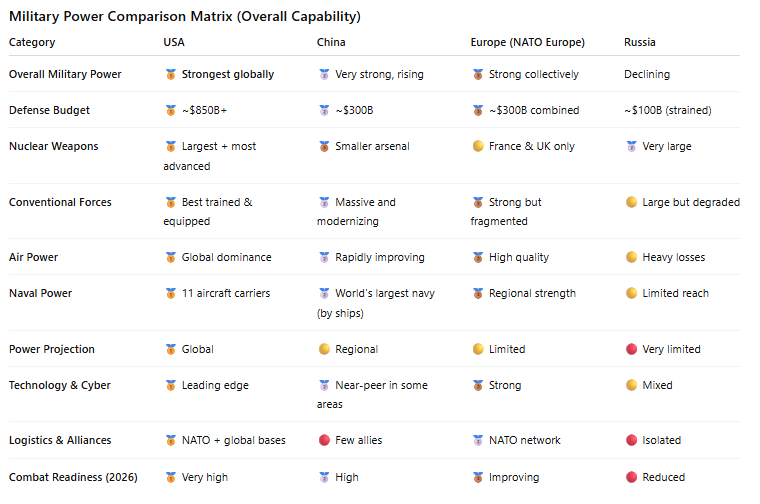The height and width of the screenshot is (504, 760).
Task: Click the silver medal beside Very large
Action: [632, 146]
